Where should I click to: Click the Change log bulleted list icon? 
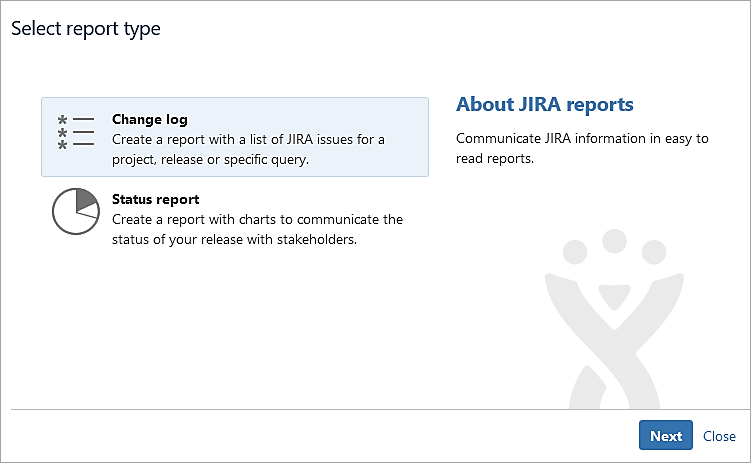[76, 133]
